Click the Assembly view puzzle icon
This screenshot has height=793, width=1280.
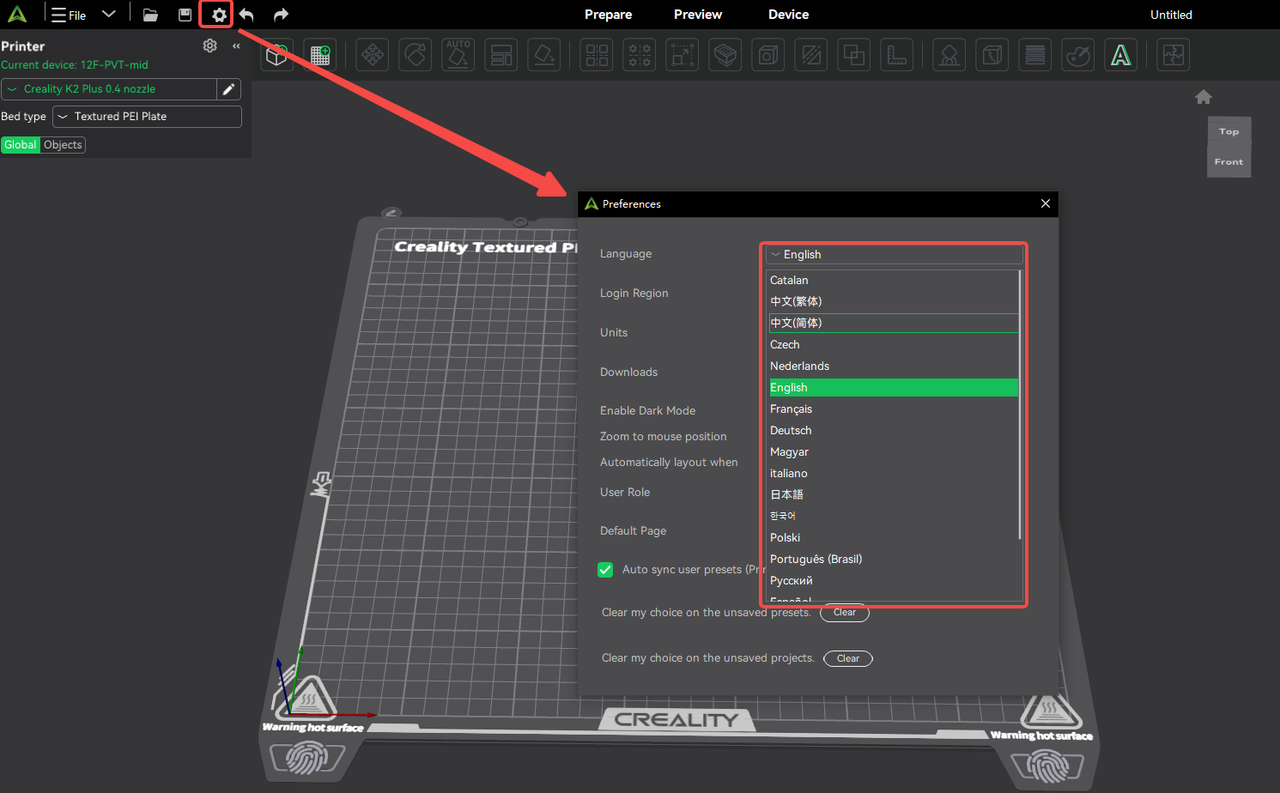point(1173,55)
